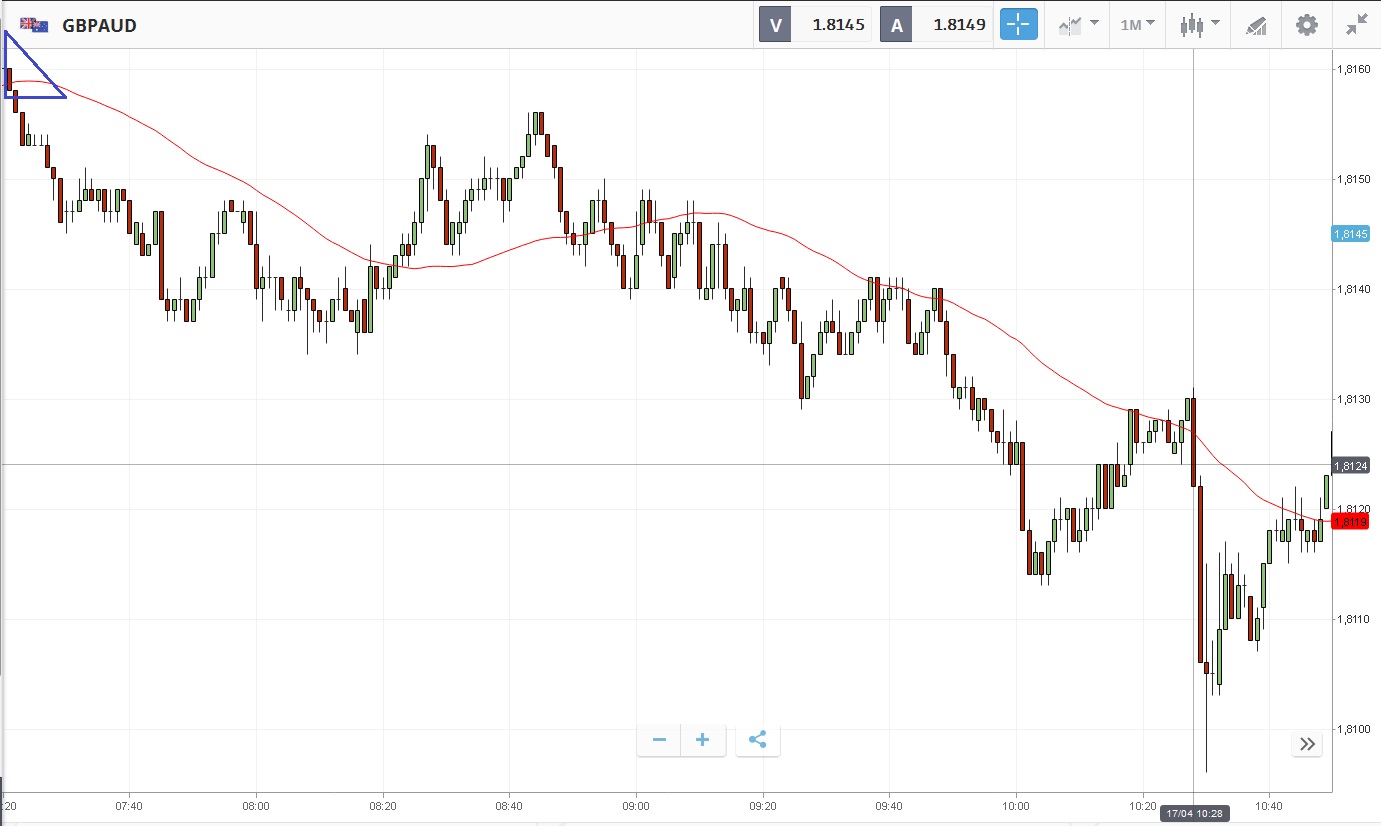This screenshot has width=1381, height=826.
Task: Click the A buy button at 1.8149
Action: point(937,25)
